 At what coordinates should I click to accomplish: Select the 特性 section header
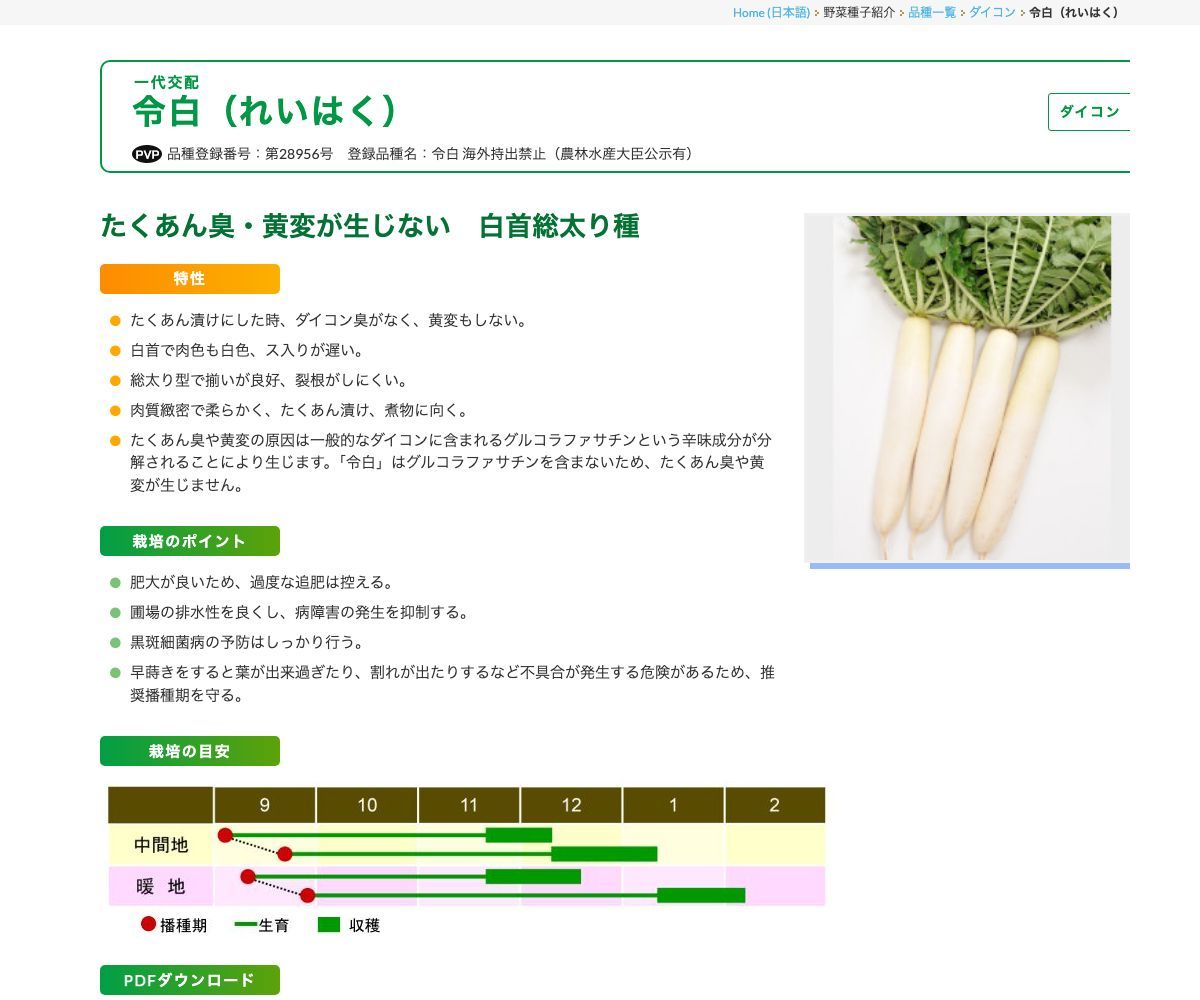[189, 278]
